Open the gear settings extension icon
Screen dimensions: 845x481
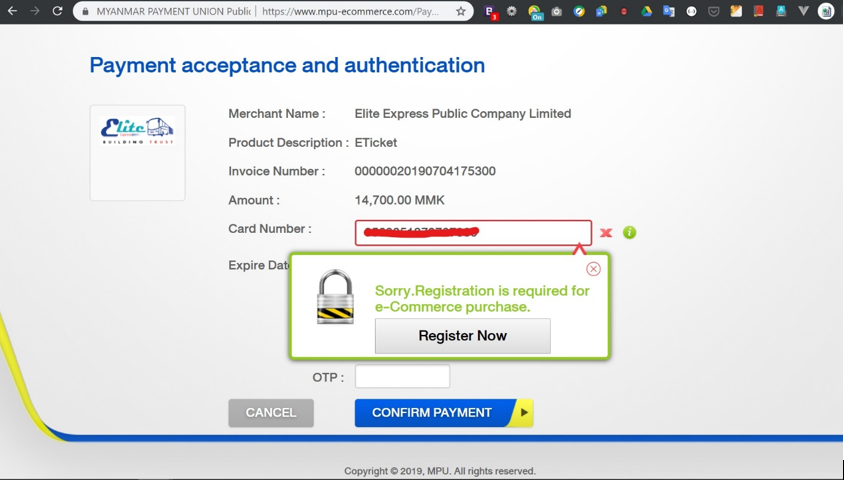tap(512, 11)
